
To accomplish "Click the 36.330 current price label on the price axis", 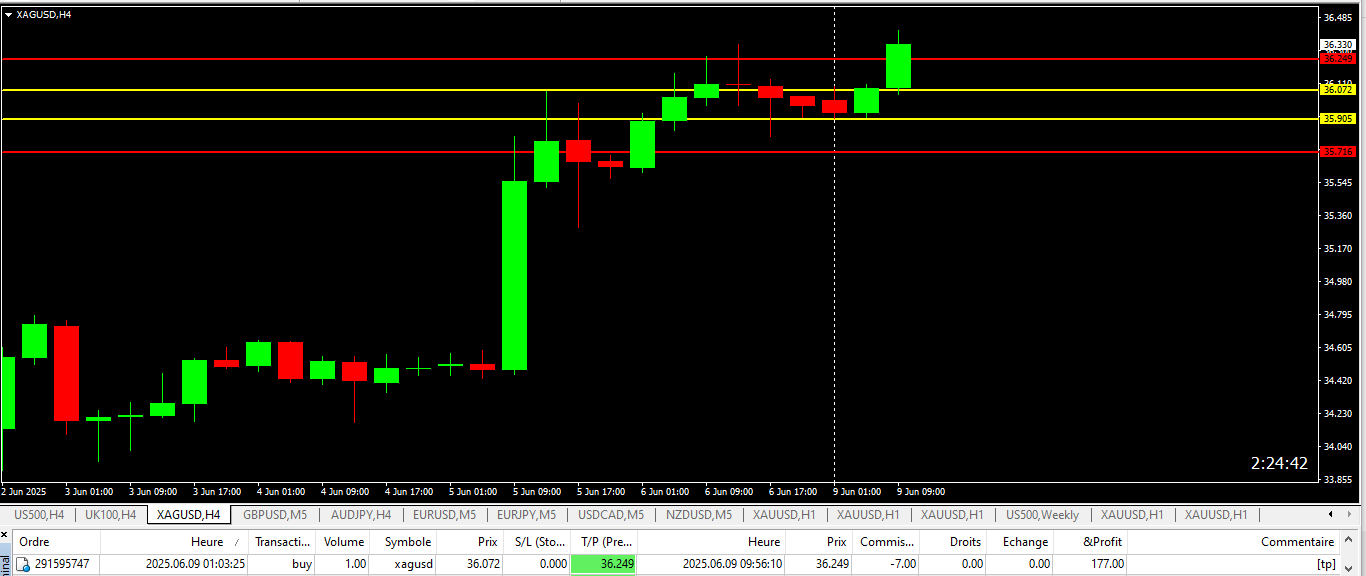I will click(x=1337, y=44).
